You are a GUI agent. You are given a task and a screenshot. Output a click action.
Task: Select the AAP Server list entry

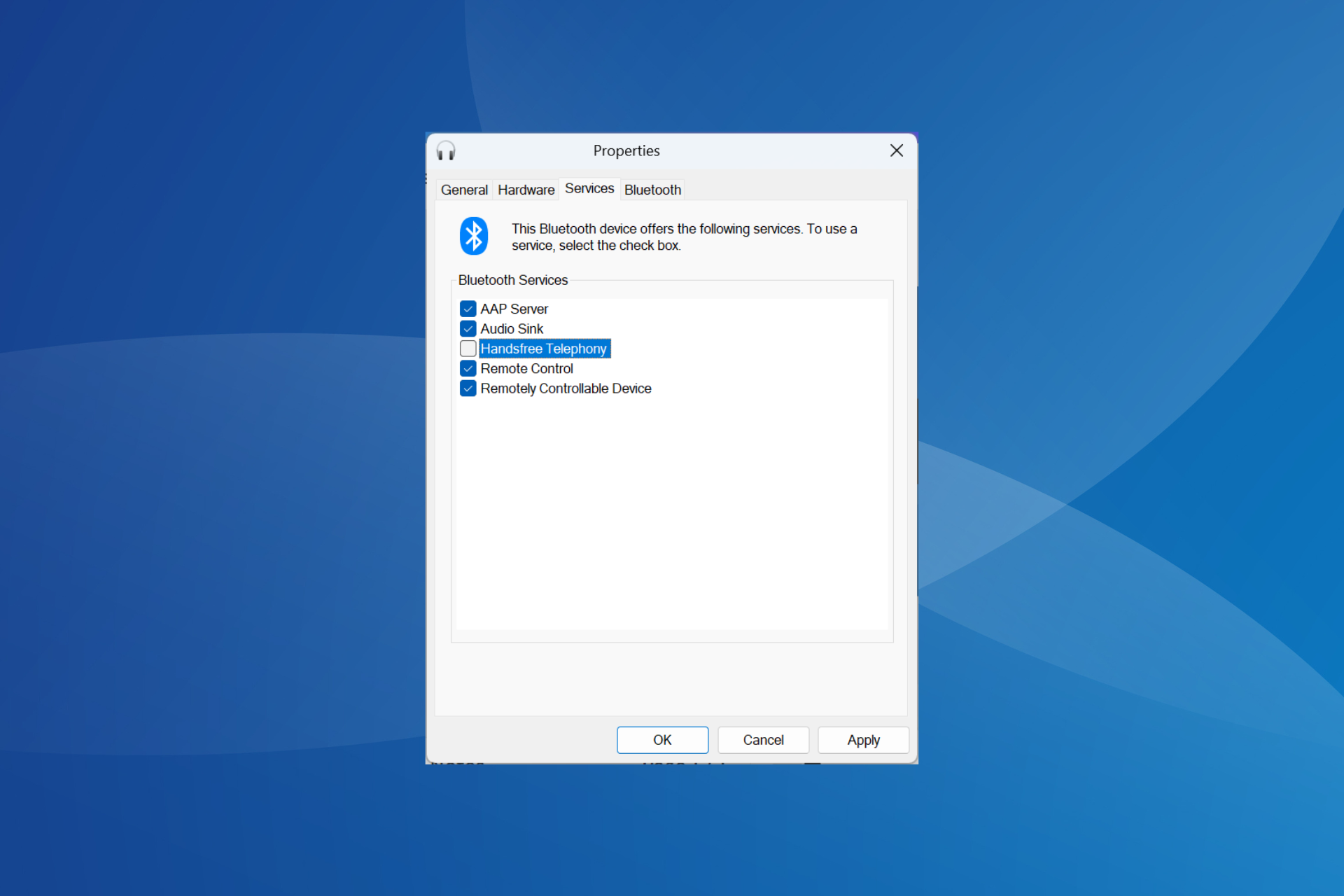[x=515, y=309]
